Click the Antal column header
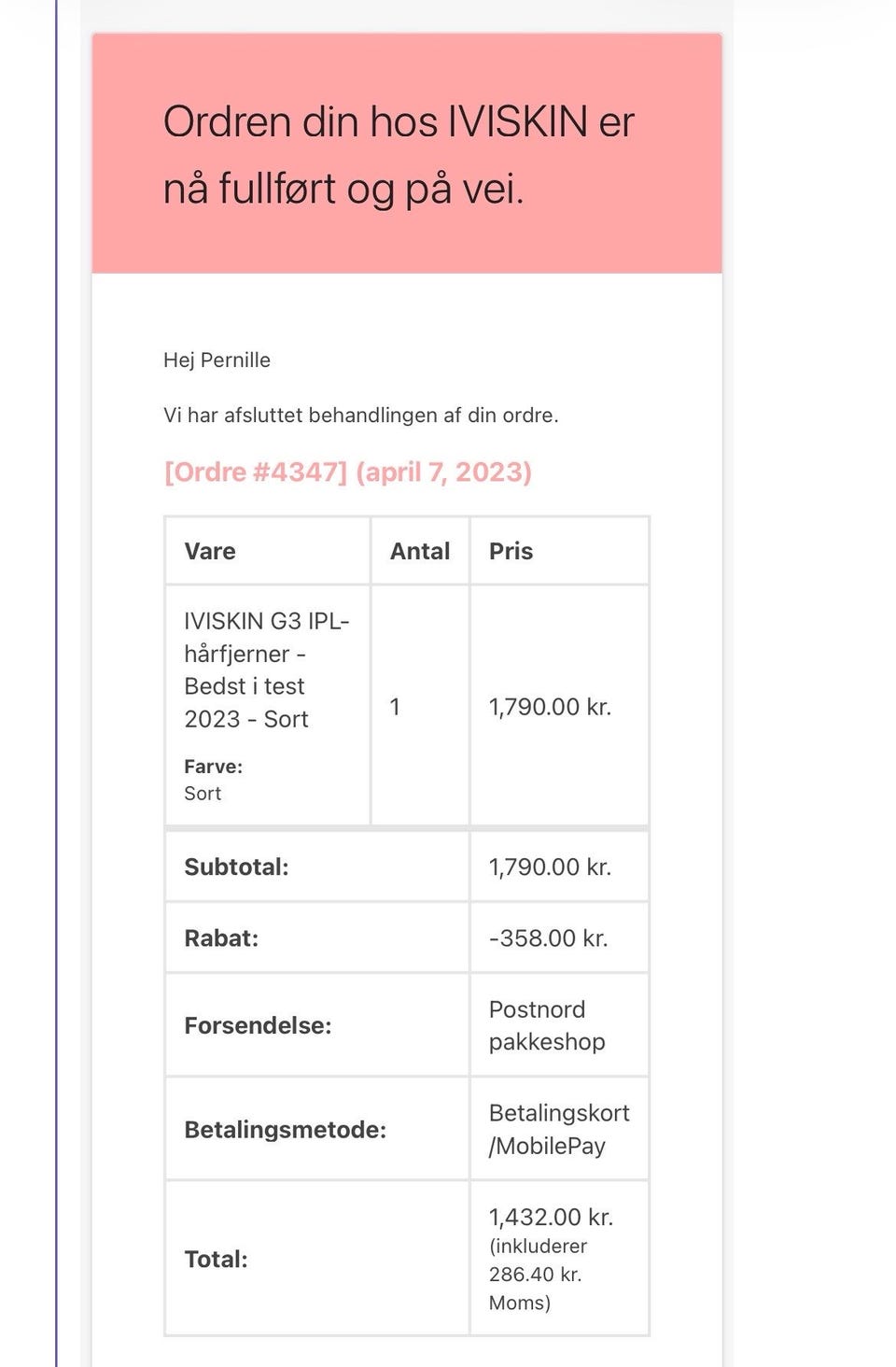The height and width of the screenshot is (1367, 896). pyautogui.click(x=420, y=552)
